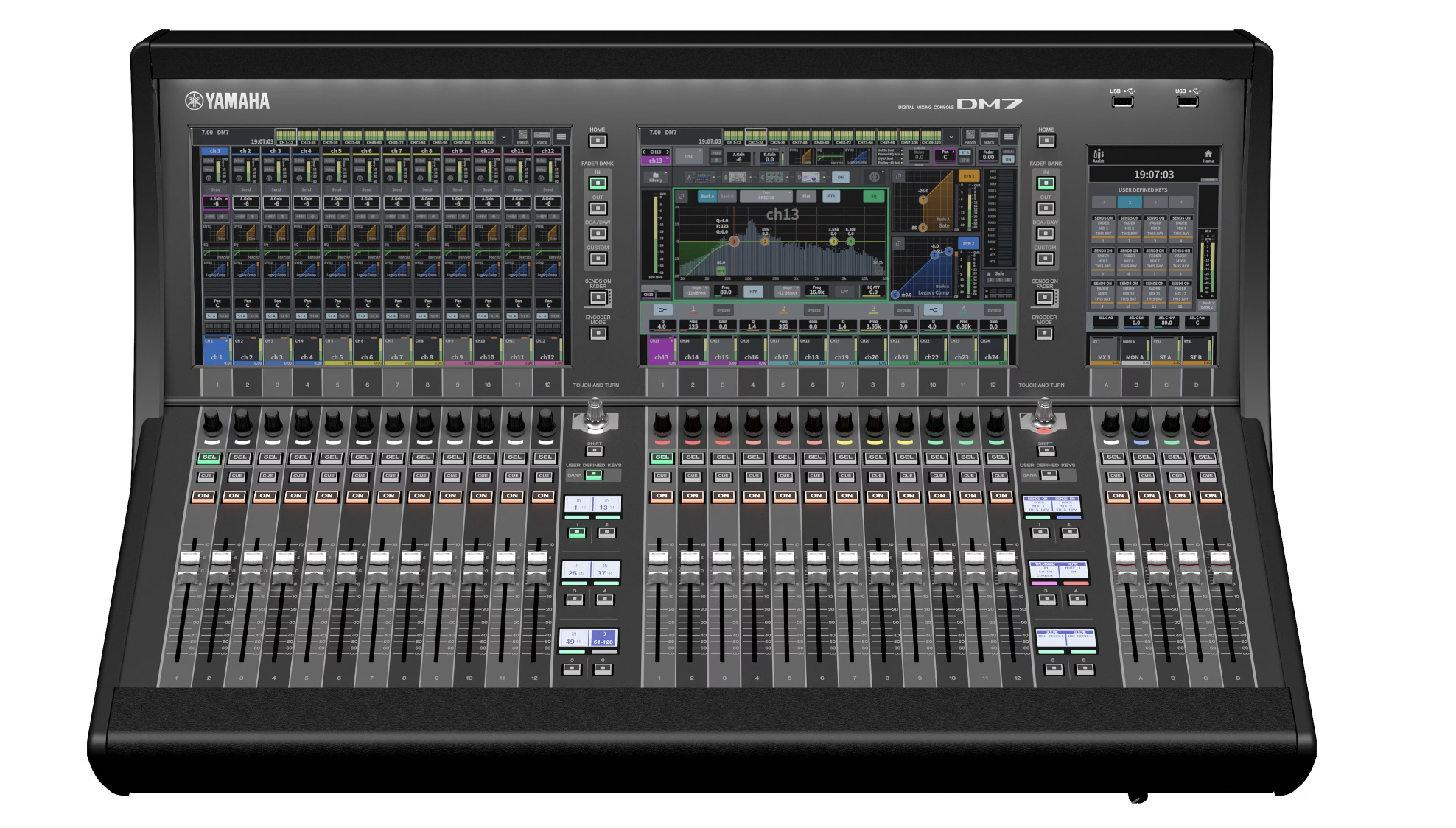The width and height of the screenshot is (1456, 828).
Task: Go to next channel with right arrow
Action: tap(667, 152)
